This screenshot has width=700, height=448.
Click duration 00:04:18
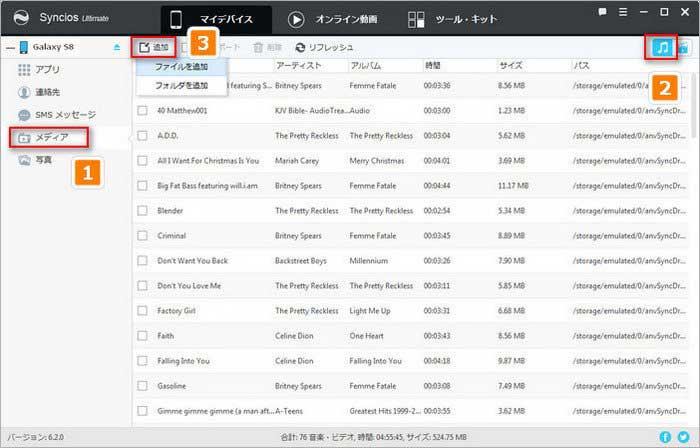coord(437,361)
